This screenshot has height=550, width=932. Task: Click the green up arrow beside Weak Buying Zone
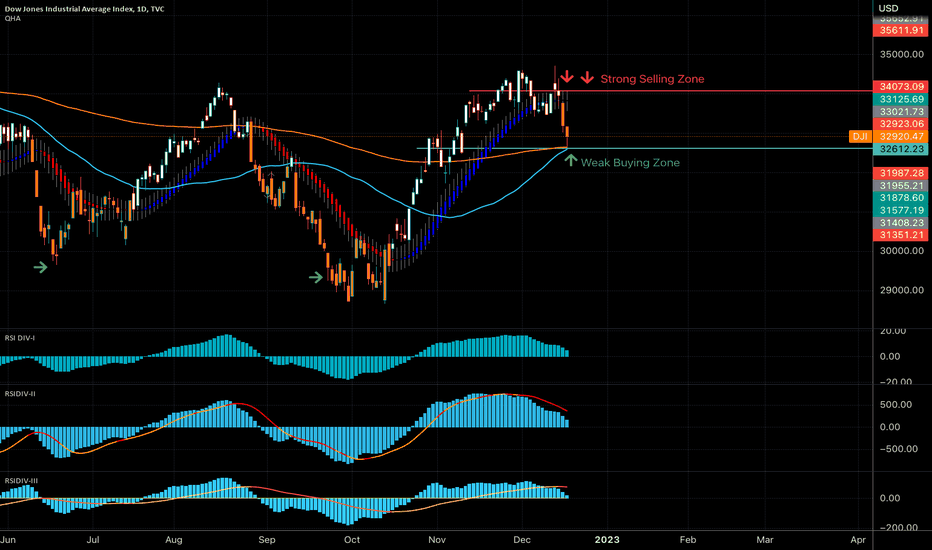[x=571, y=160]
